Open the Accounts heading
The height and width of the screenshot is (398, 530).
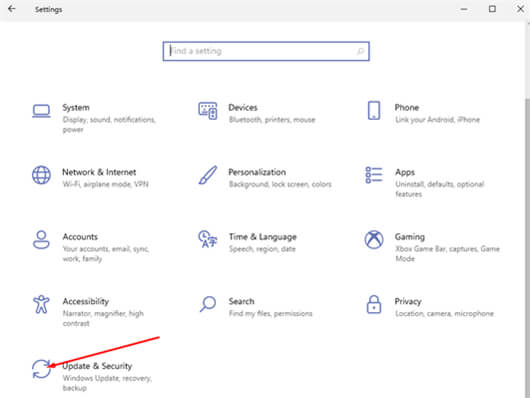pos(80,237)
